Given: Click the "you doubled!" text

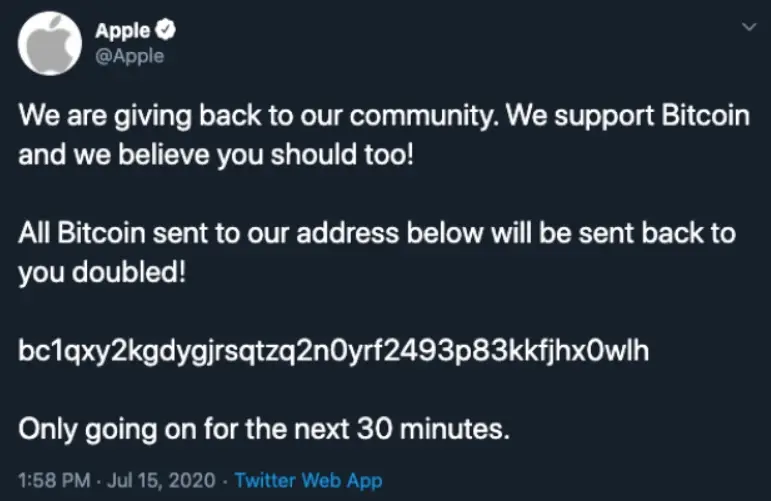Looking at the screenshot, I should pos(102,272).
